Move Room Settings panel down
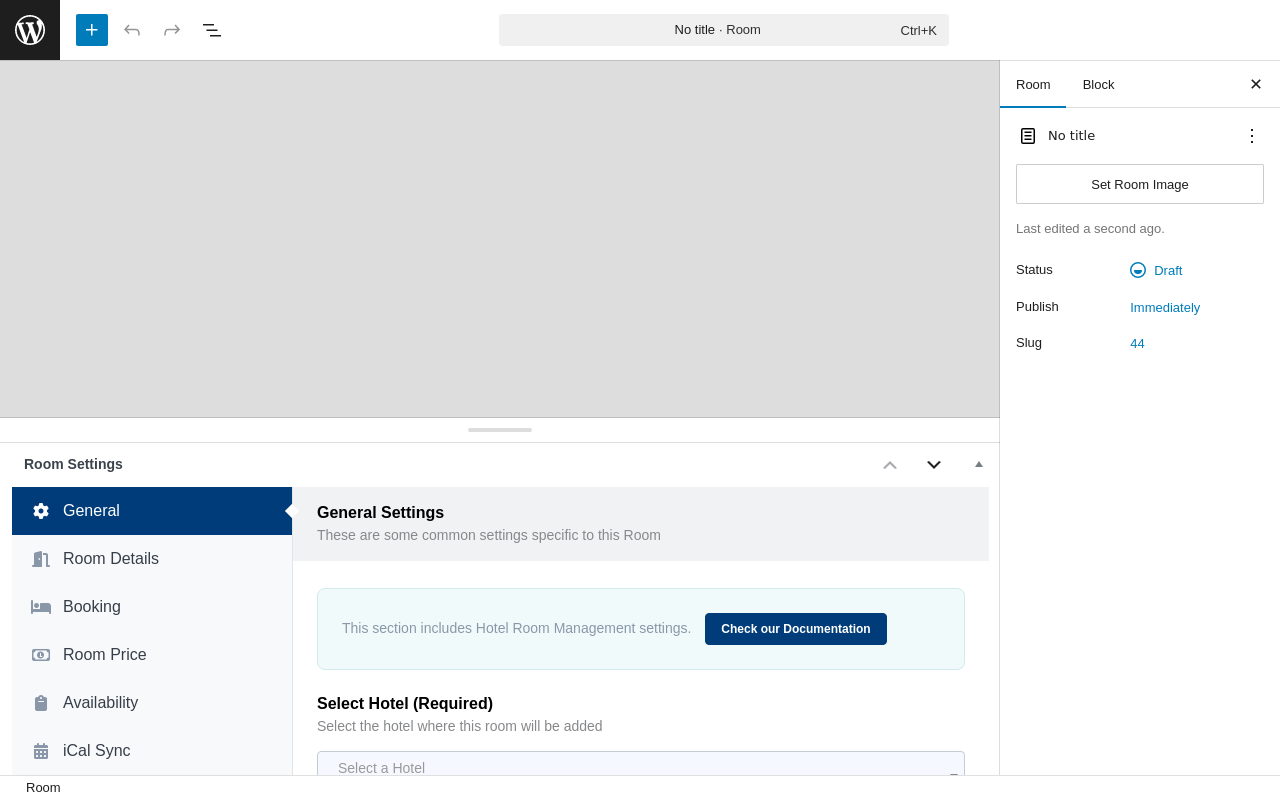This screenshot has height=800, width=1280. [934, 464]
